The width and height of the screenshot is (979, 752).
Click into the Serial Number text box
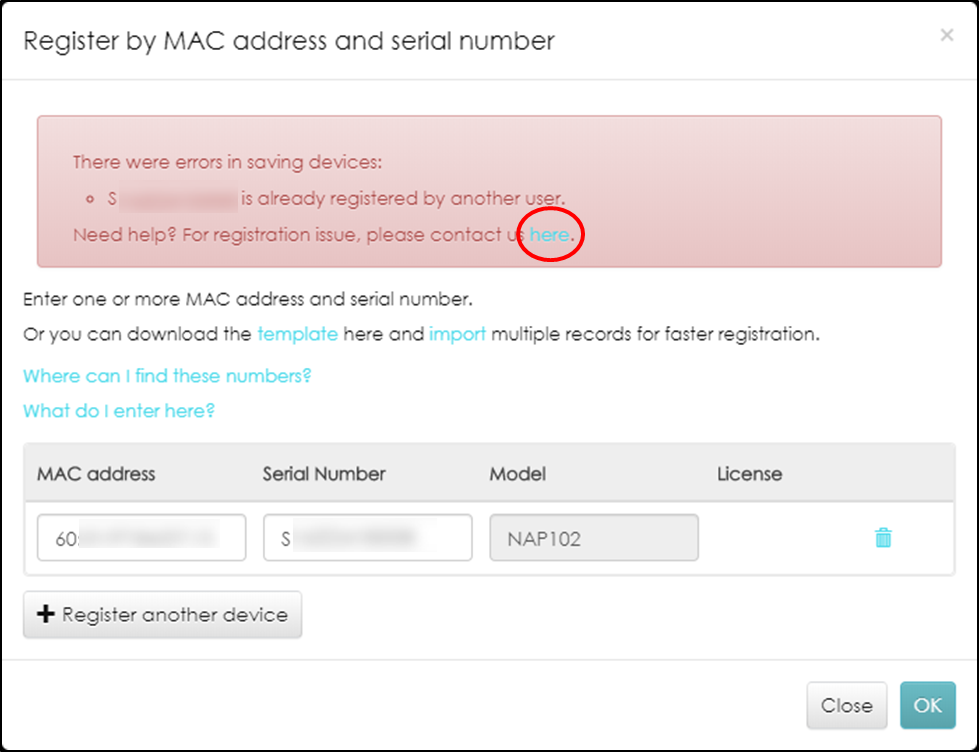[367, 538]
